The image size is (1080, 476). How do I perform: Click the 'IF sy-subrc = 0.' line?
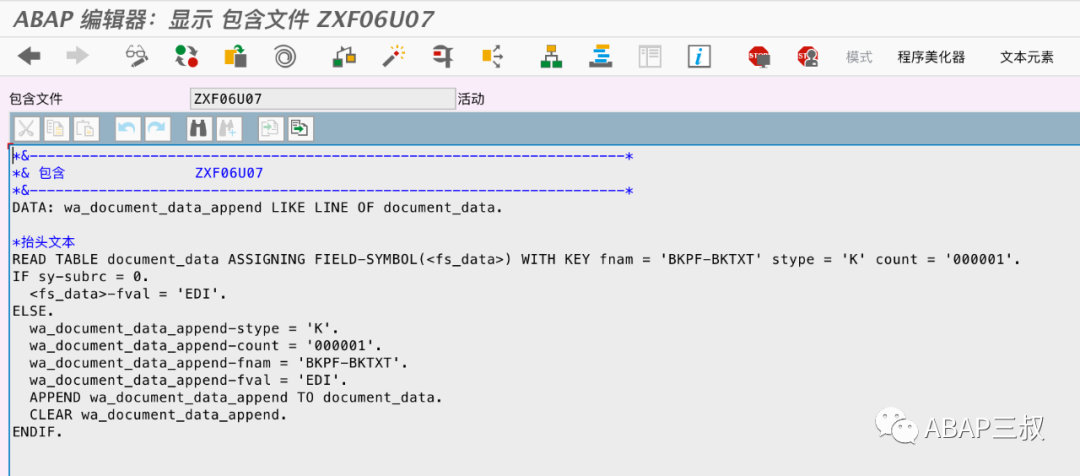tap(81, 277)
